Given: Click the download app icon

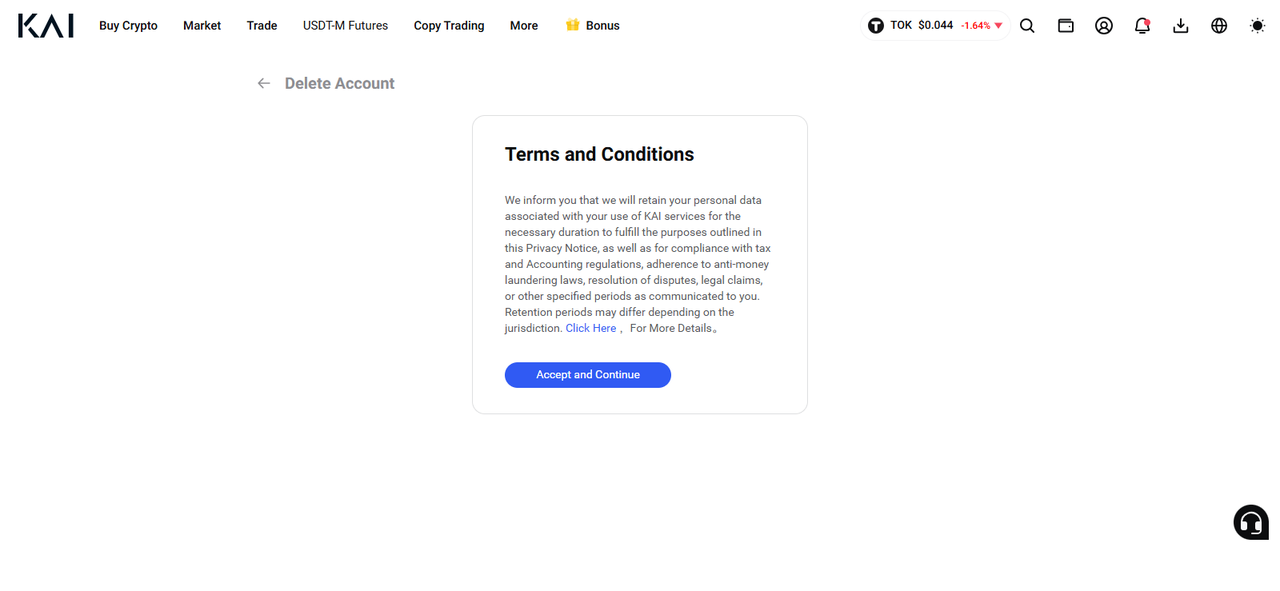Looking at the screenshot, I should [x=1181, y=26].
